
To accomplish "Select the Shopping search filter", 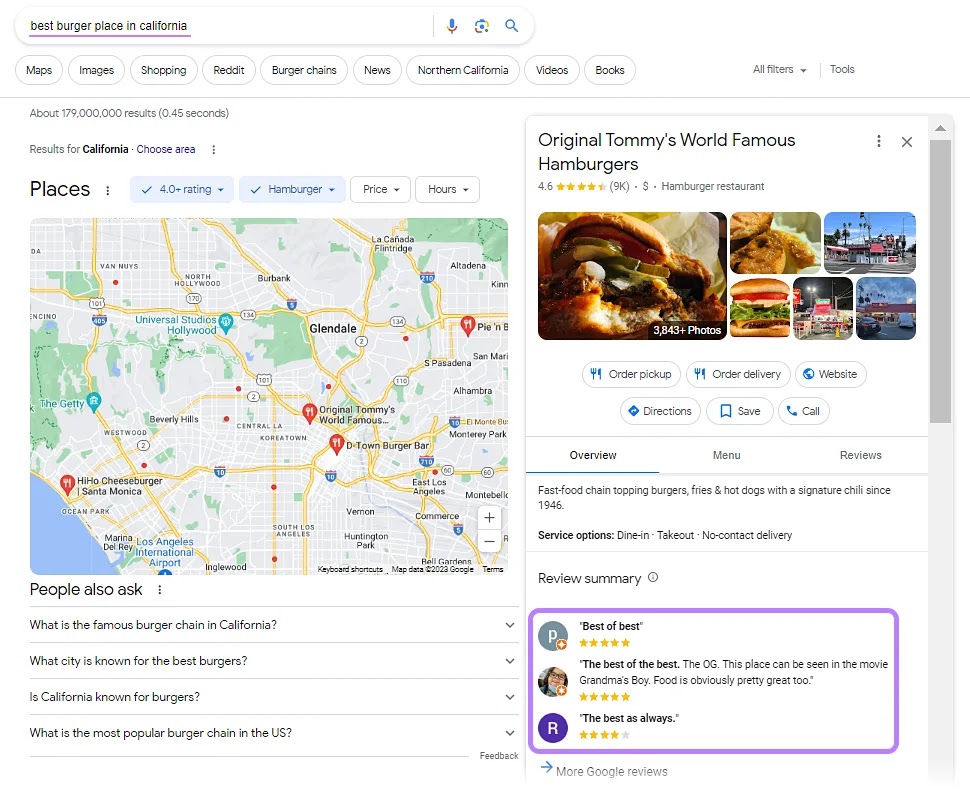I will [x=163, y=71].
